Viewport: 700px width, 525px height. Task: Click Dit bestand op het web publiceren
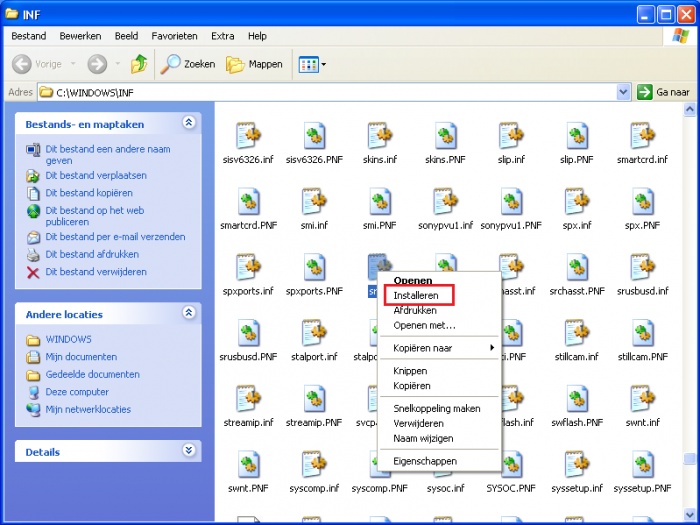(95, 216)
